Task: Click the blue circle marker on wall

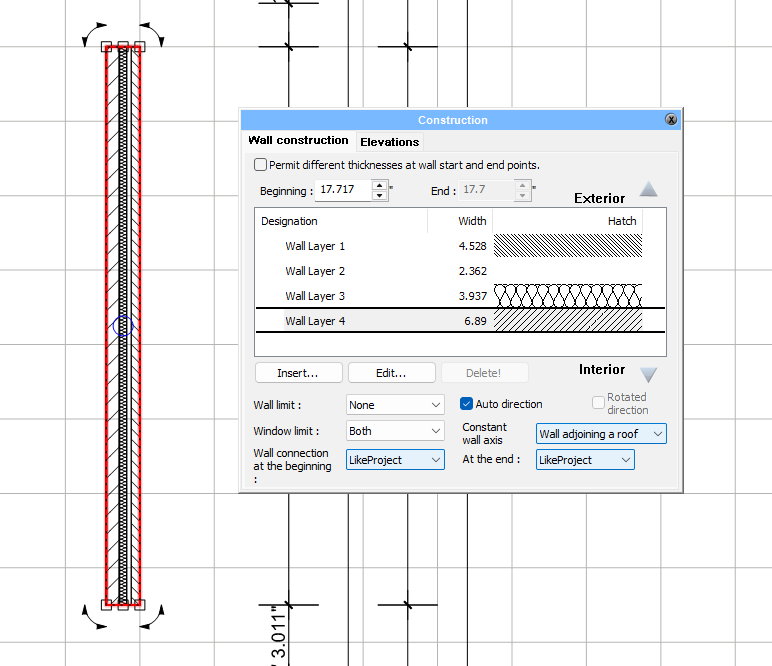Action: (x=122, y=325)
